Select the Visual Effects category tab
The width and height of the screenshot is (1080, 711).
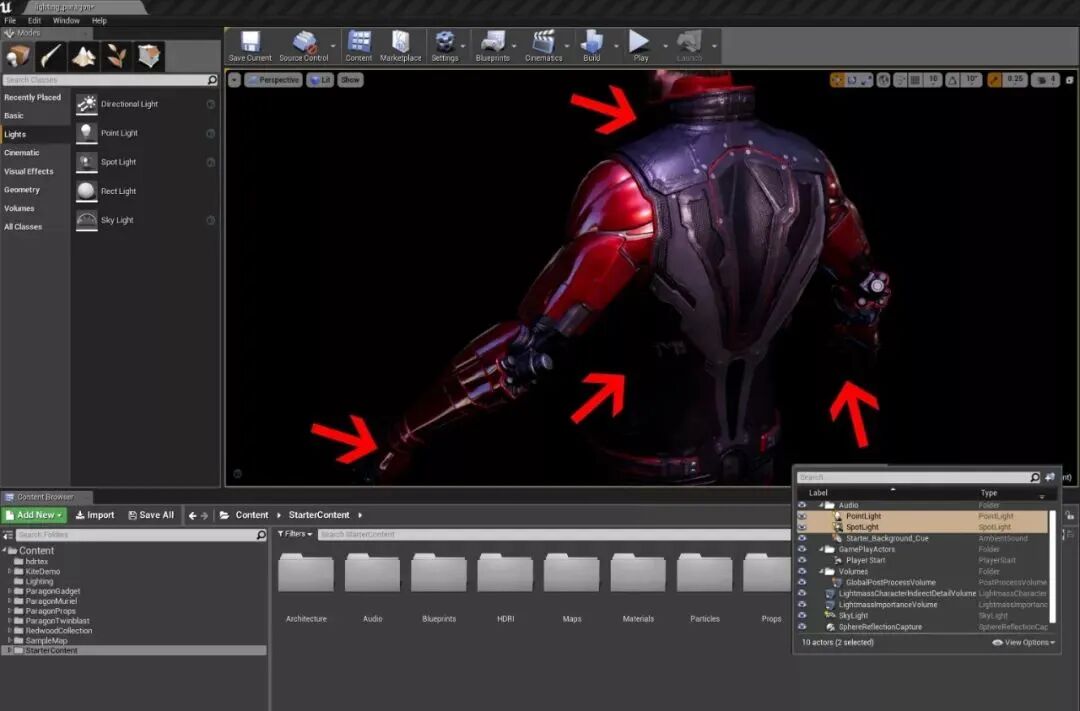(x=29, y=171)
